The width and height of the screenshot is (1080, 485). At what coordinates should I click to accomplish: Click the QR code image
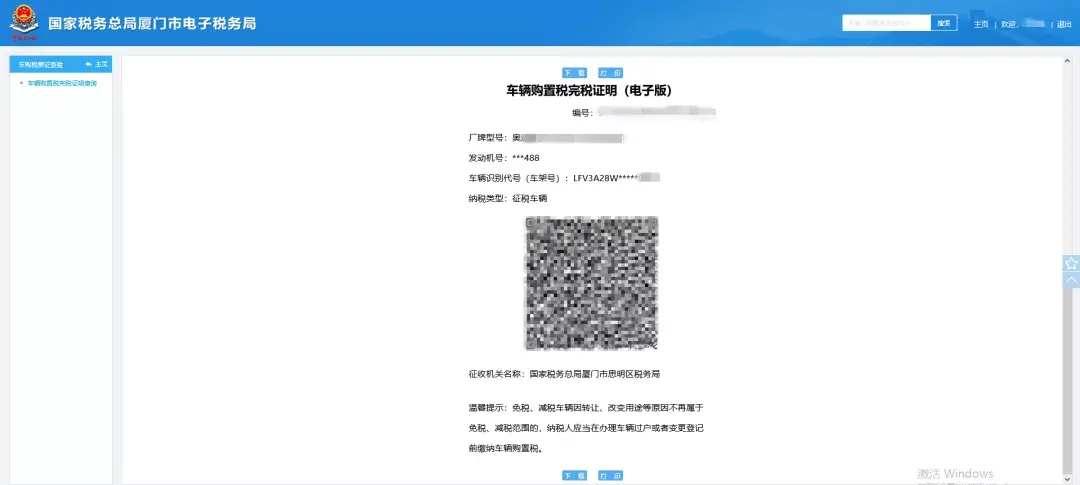point(591,283)
